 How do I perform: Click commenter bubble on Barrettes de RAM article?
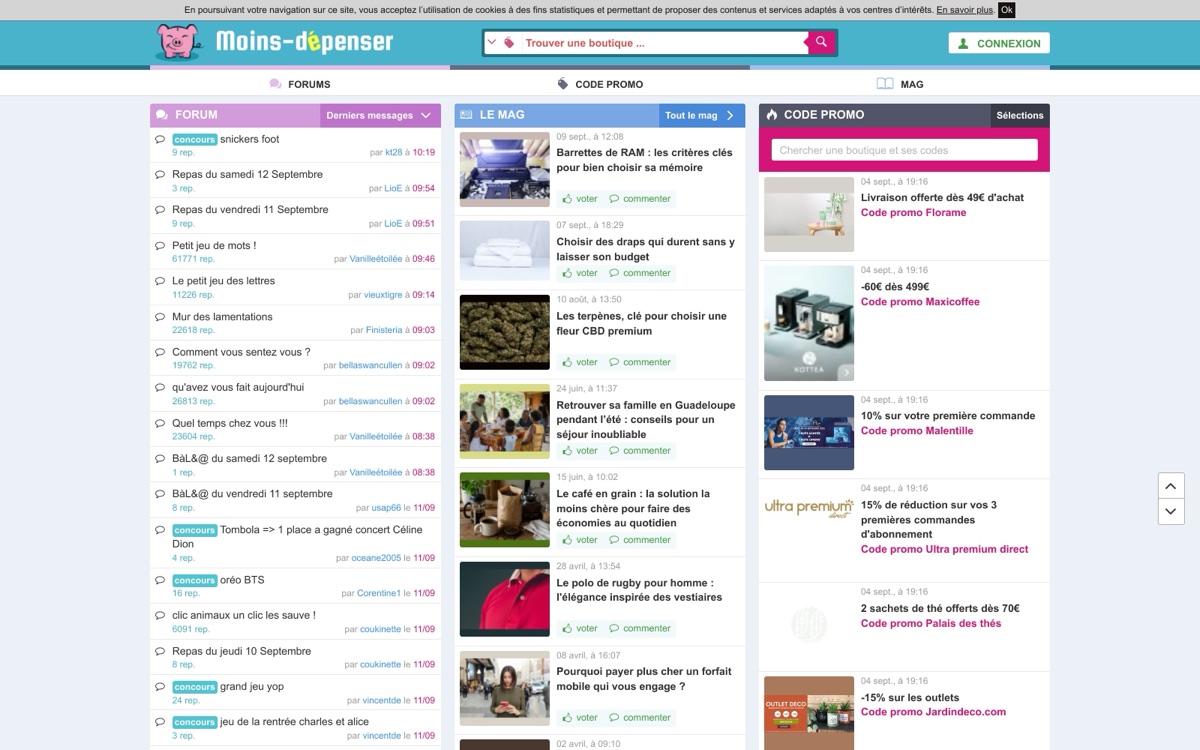point(640,198)
